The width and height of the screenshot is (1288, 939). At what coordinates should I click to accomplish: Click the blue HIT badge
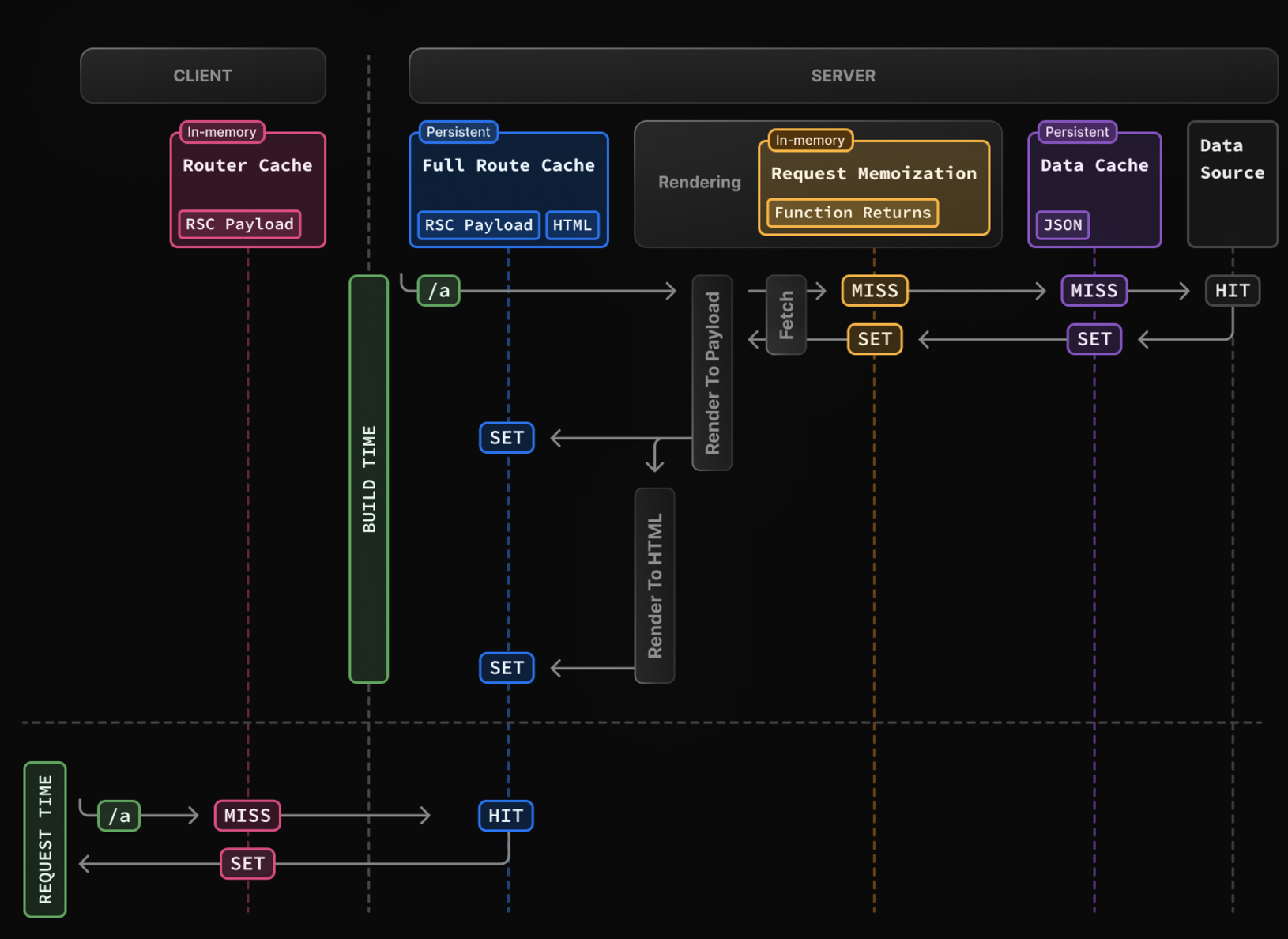tap(506, 816)
